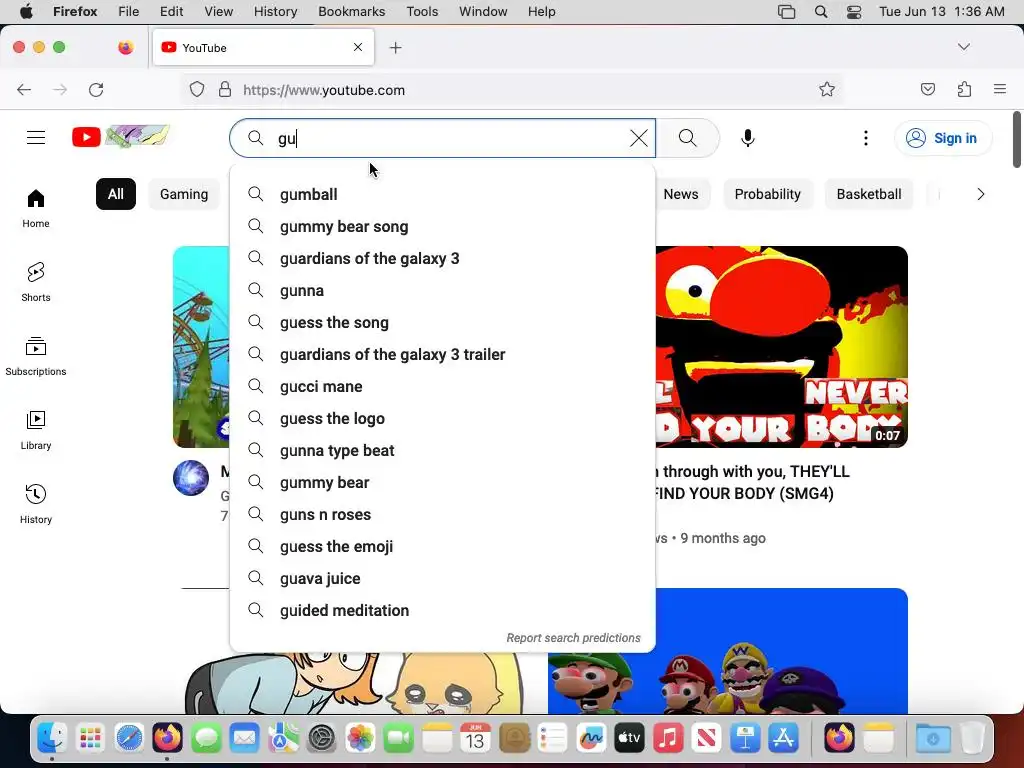The height and width of the screenshot is (768, 1024).
Task: Choose the 'gumball' search suggestion
Action: pyautogui.click(x=443, y=195)
